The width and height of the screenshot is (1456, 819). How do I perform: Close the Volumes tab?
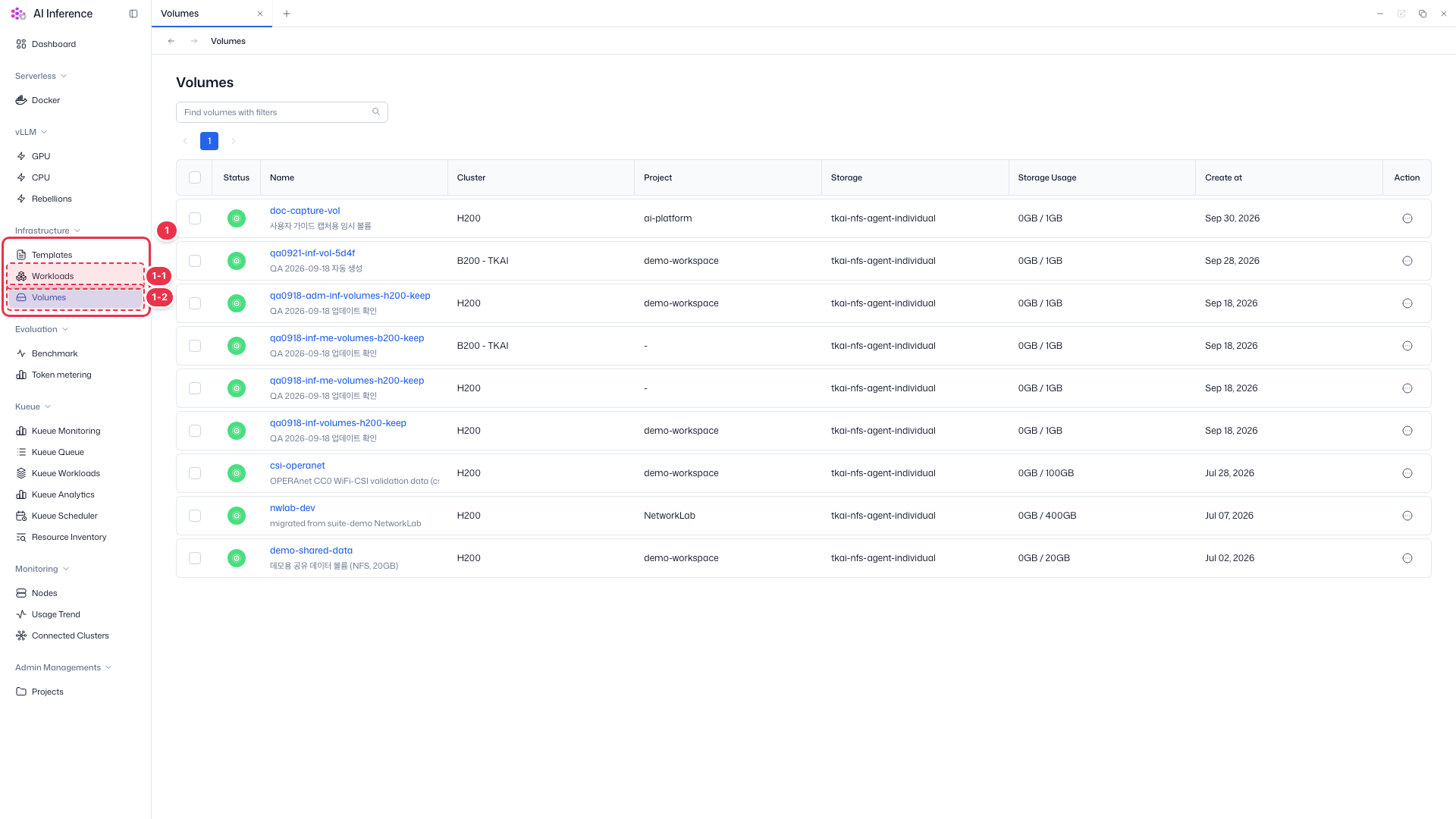point(260,14)
